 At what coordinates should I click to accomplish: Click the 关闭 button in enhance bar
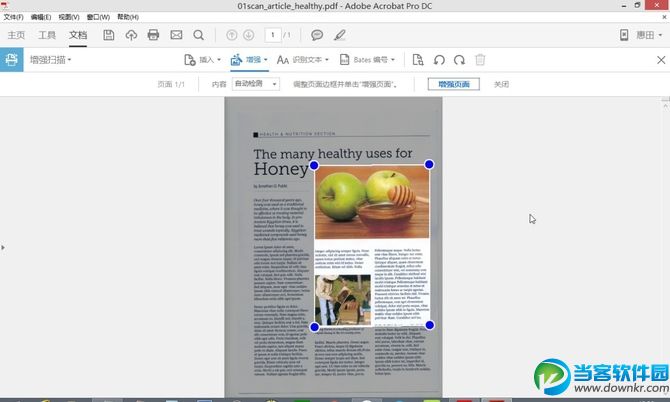501,84
